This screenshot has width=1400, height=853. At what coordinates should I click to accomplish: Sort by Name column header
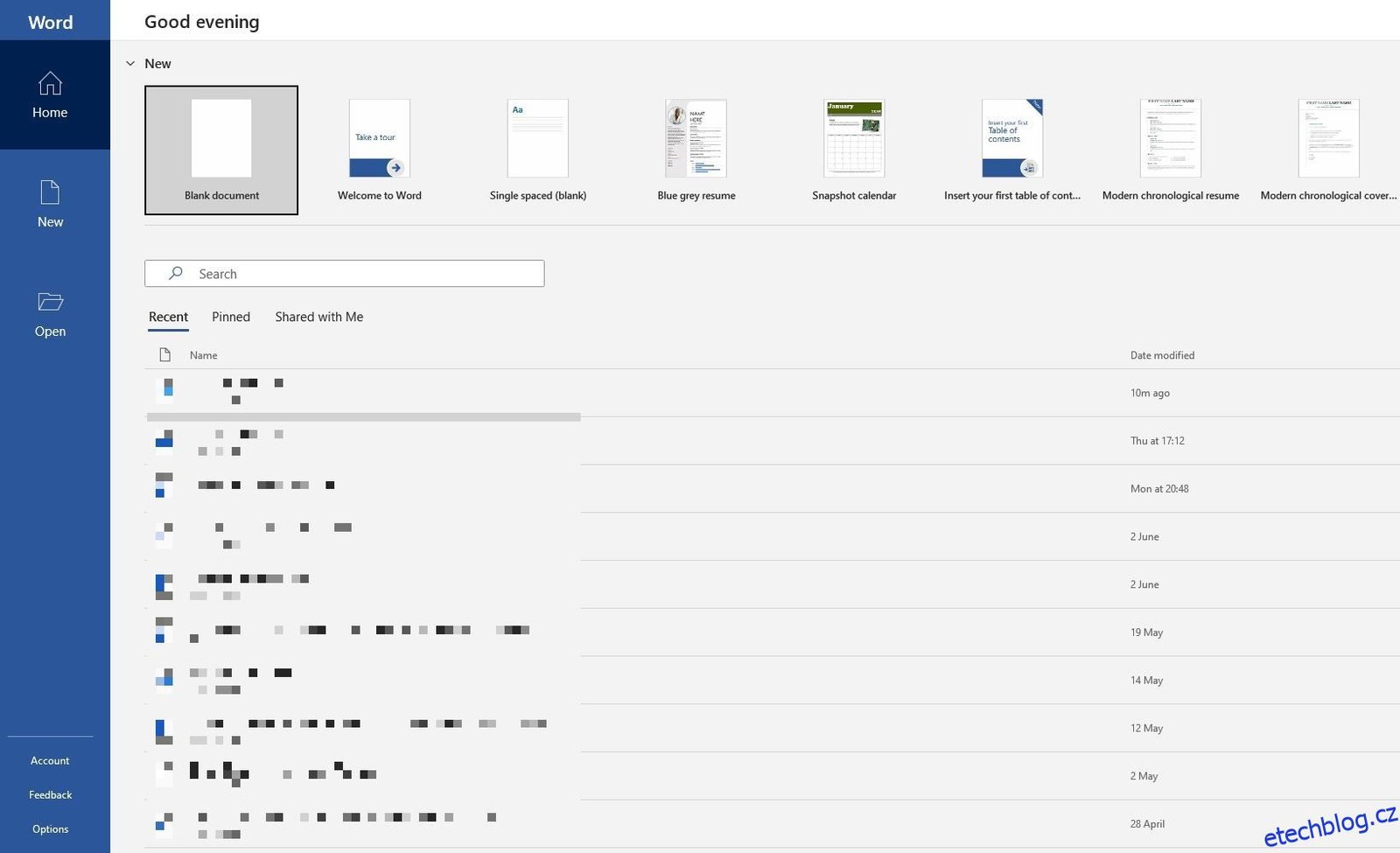[204, 355]
